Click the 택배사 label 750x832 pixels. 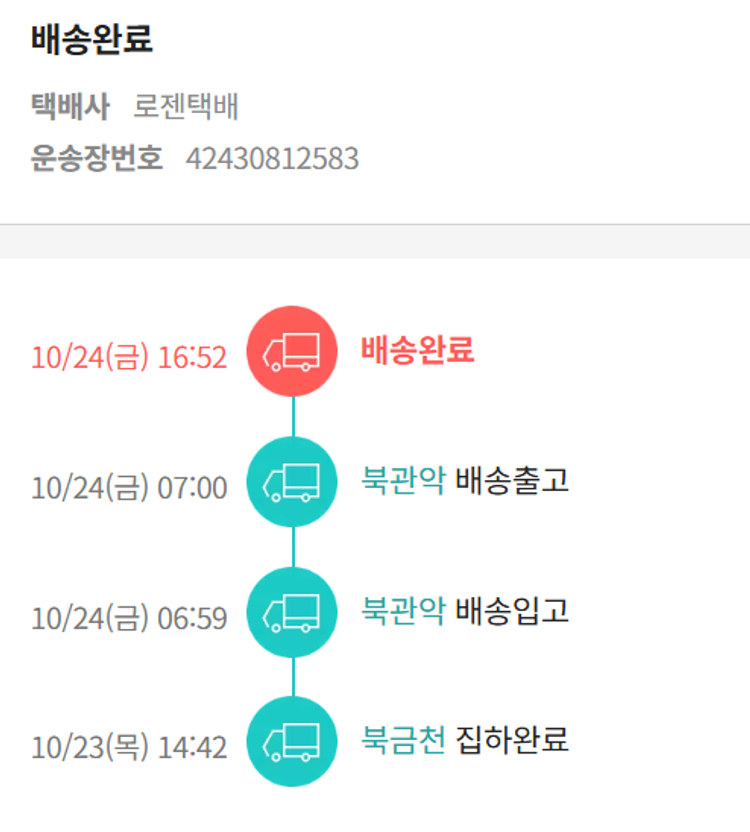pyautogui.click(x=70, y=107)
